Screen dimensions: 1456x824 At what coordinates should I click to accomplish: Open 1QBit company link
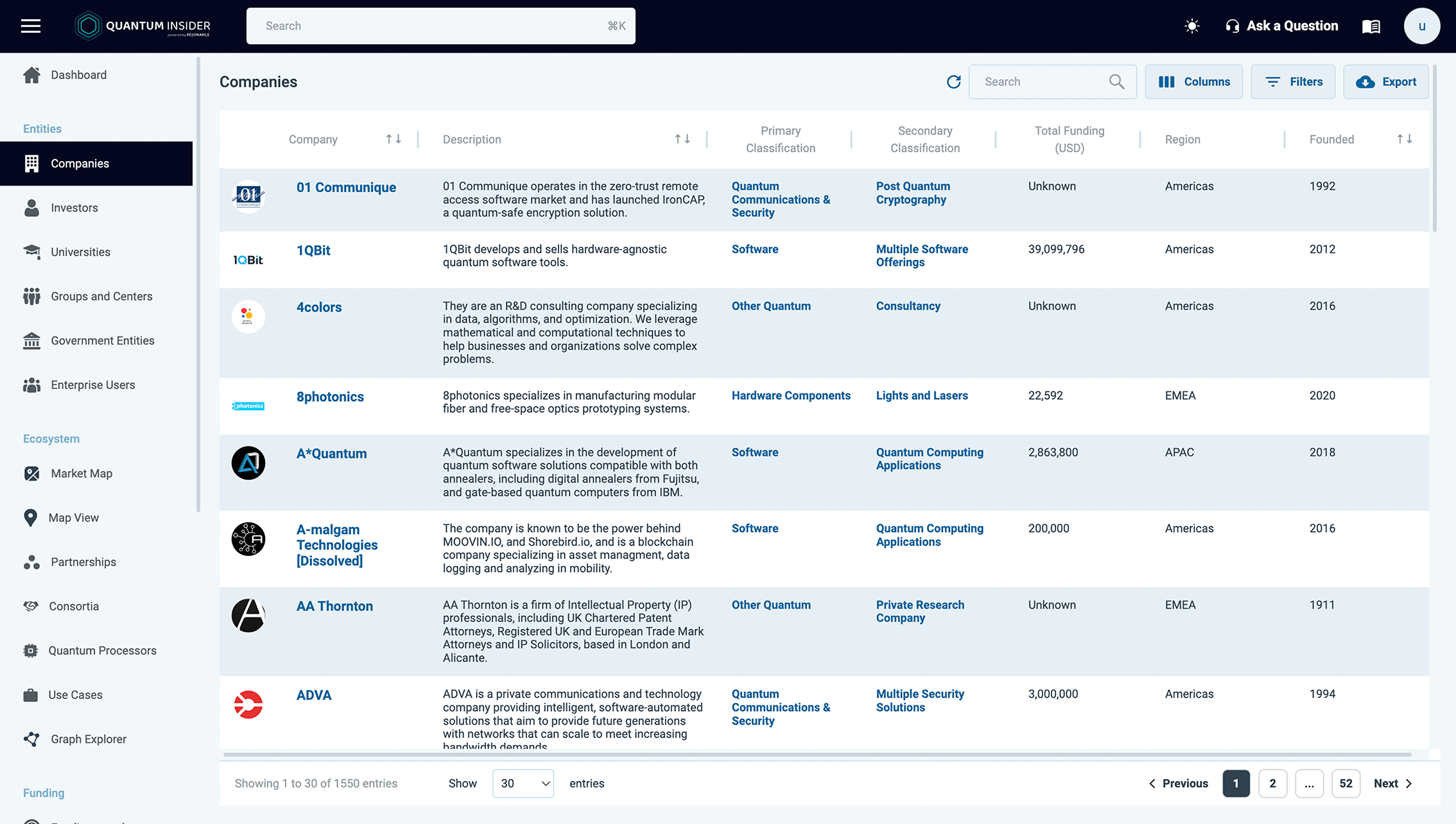[313, 250]
